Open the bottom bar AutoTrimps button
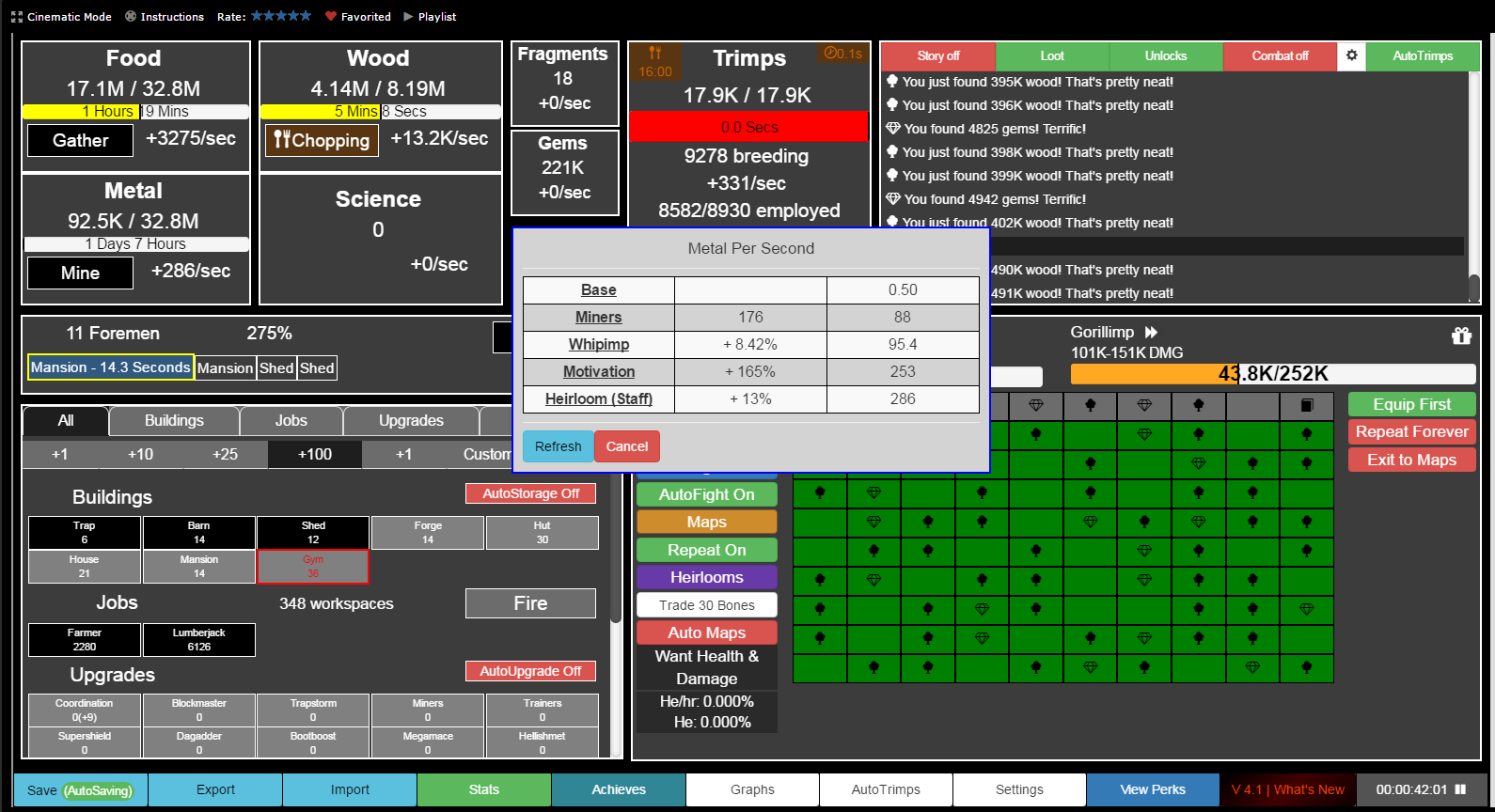 click(x=887, y=790)
